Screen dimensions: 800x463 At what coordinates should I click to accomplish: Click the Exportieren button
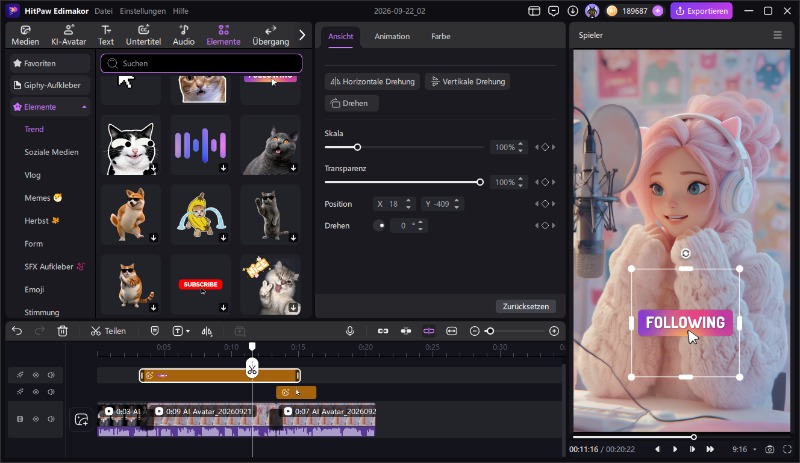(x=702, y=11)
